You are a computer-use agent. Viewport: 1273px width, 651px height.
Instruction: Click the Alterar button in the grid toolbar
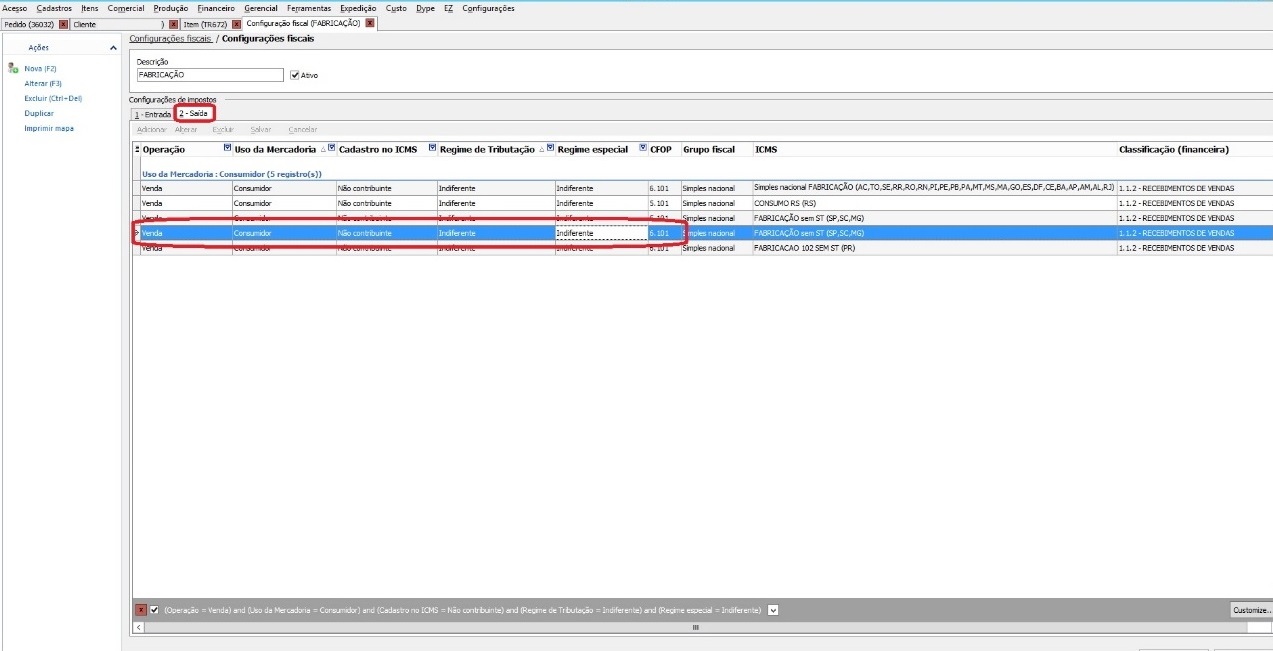click(186, 130)
